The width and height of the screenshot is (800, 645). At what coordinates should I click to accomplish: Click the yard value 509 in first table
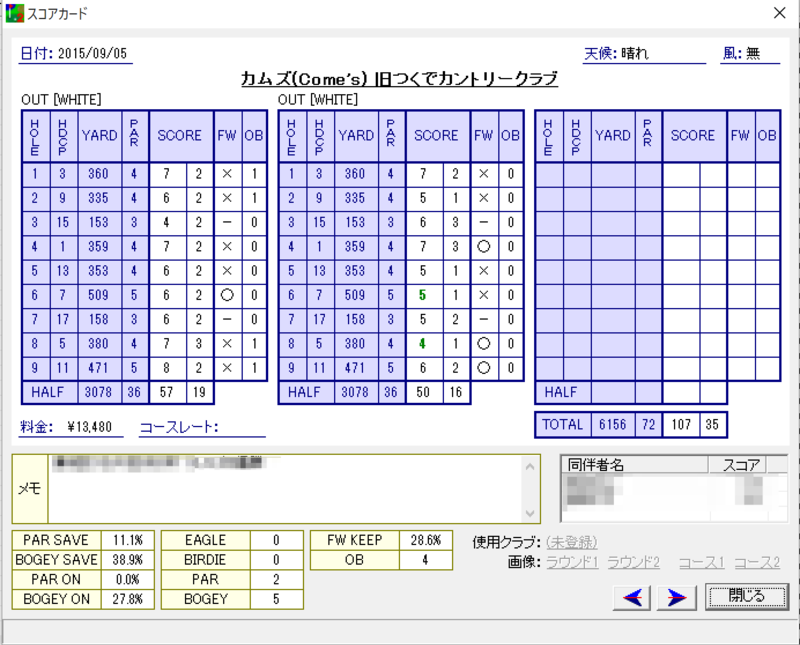98,295
